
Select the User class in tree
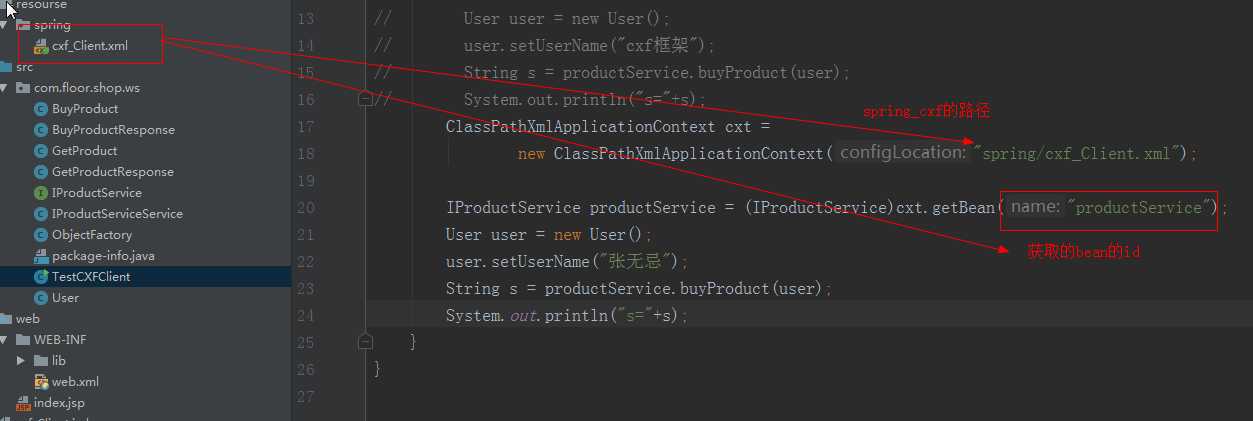pyautogui.click(x=66, y=298)
